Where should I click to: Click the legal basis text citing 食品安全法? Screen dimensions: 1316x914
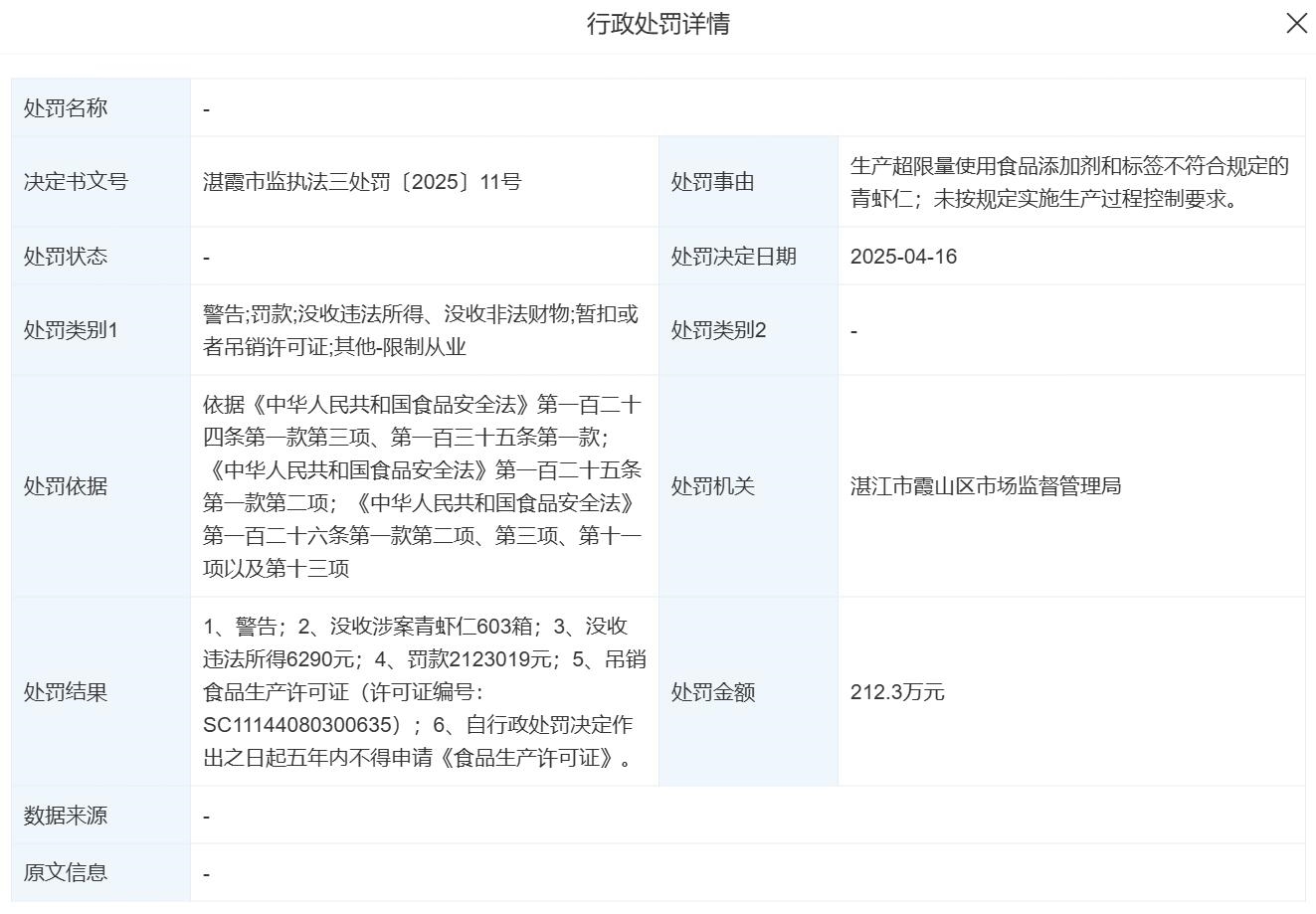[x=423, y=486]
